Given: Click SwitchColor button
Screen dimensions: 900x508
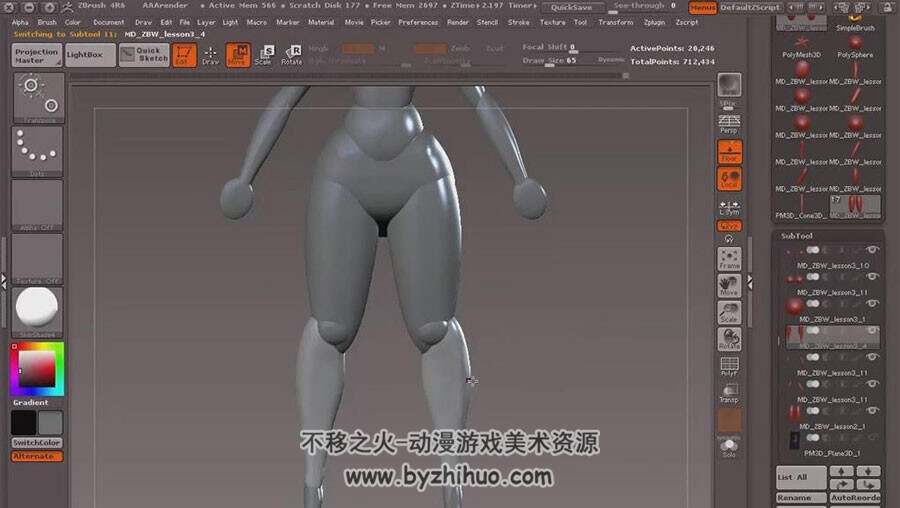Looking at the screenshot, I should [x=37, y=443].
